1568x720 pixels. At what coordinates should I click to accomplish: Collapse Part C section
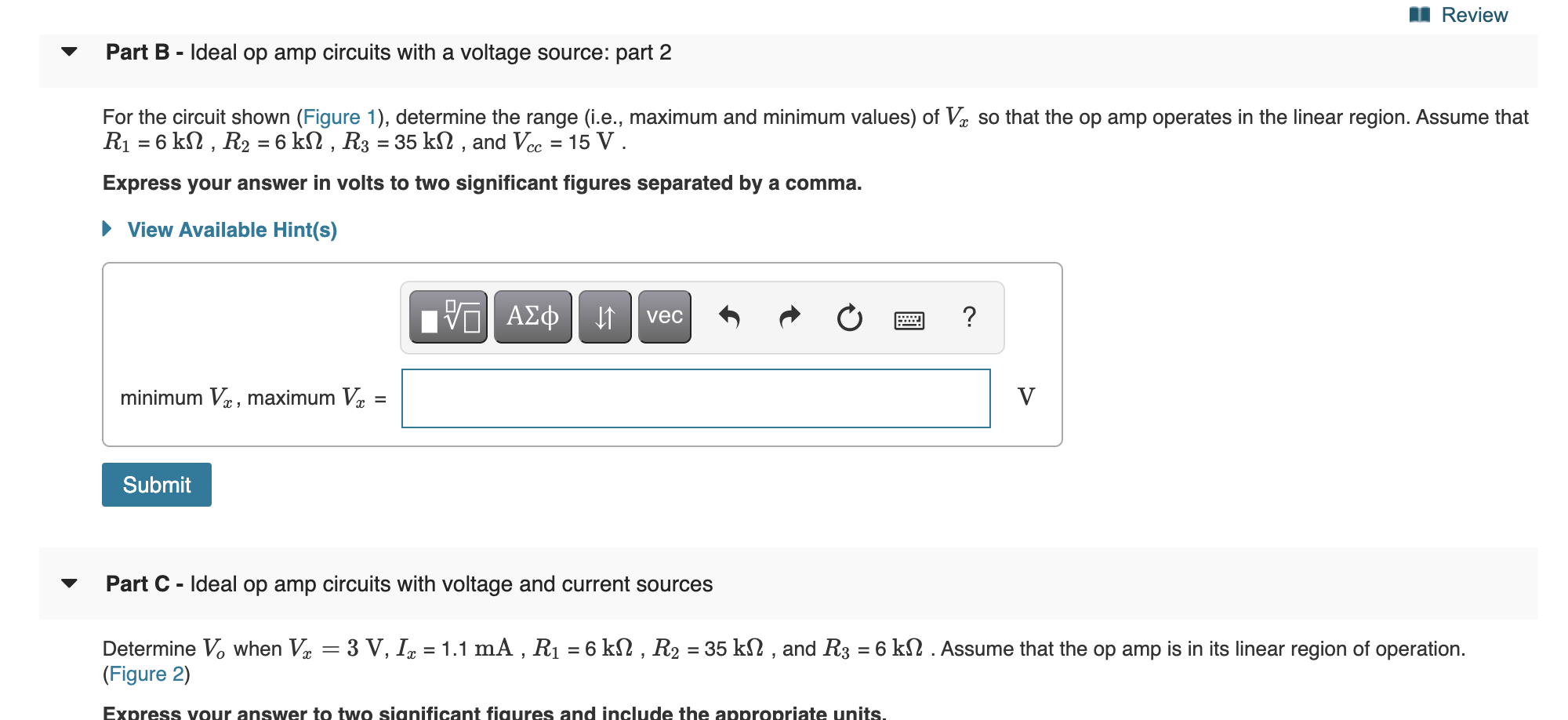69,584
